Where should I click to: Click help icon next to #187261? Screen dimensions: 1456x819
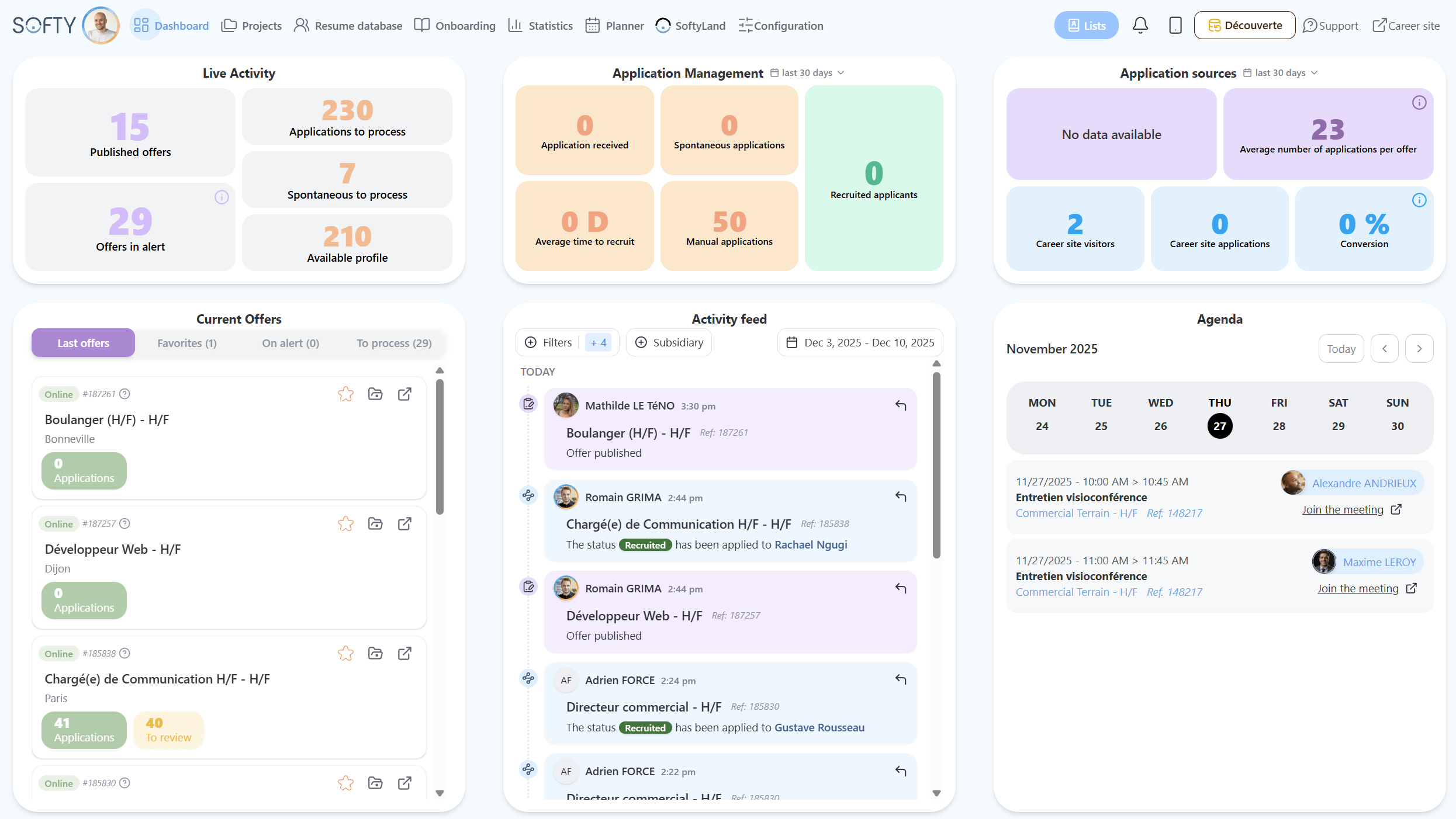point(124,394)
